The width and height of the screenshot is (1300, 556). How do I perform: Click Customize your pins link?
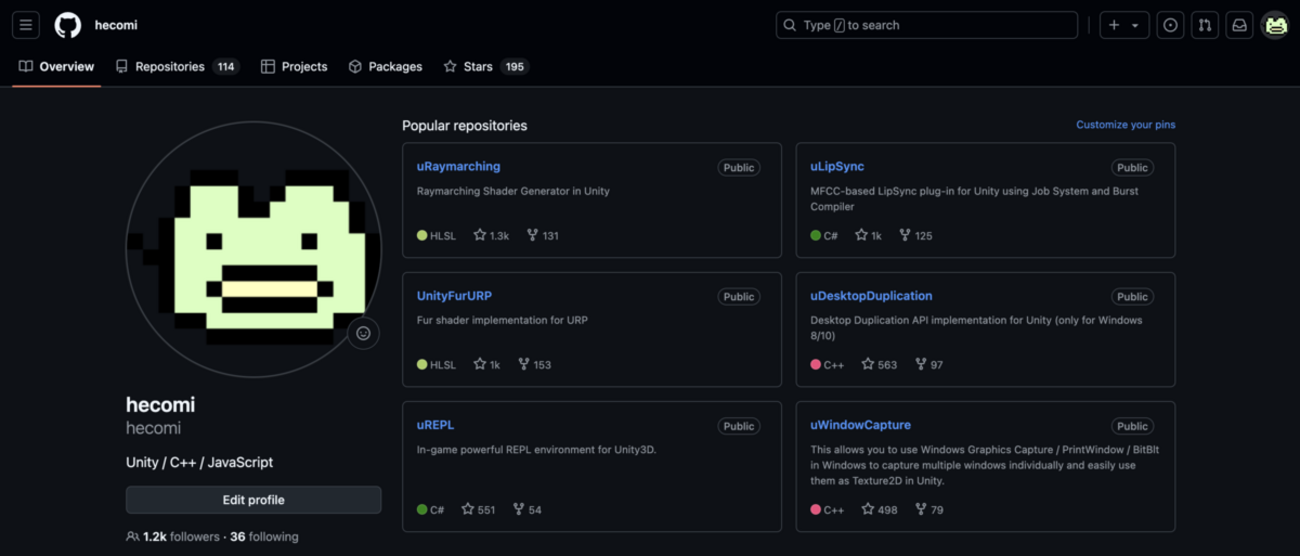1125,125
